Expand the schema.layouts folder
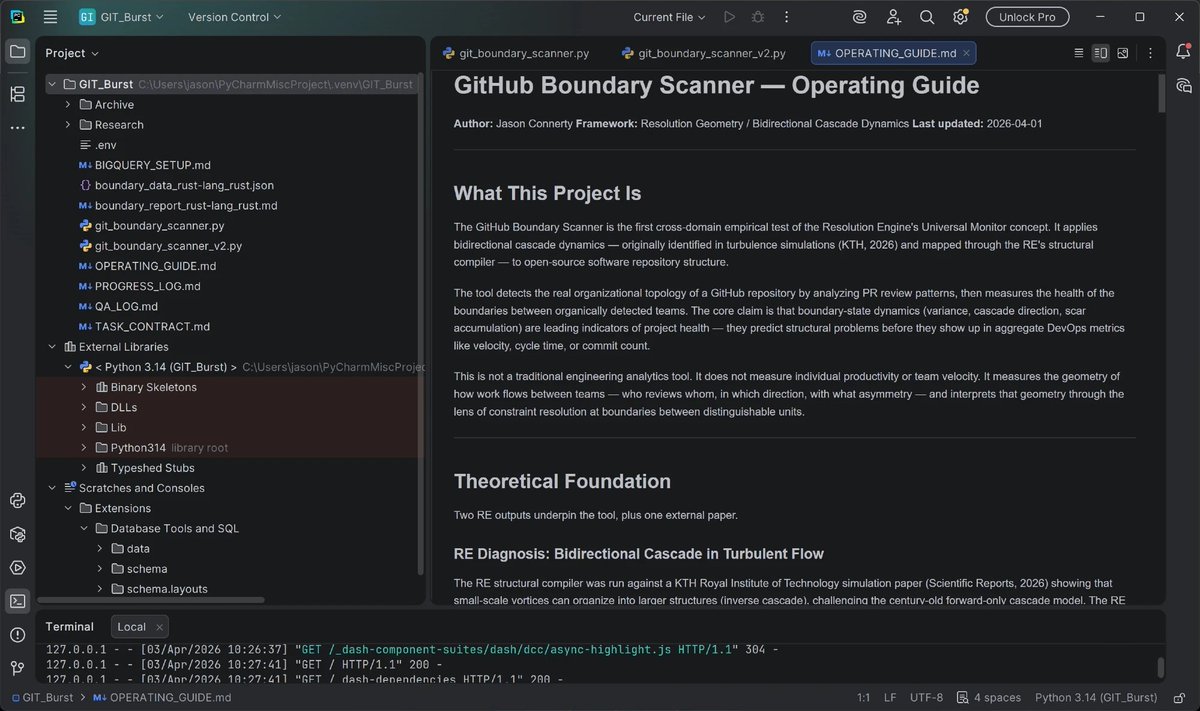The height and width of the screenshot is (711, 1200). coord(100,589)
